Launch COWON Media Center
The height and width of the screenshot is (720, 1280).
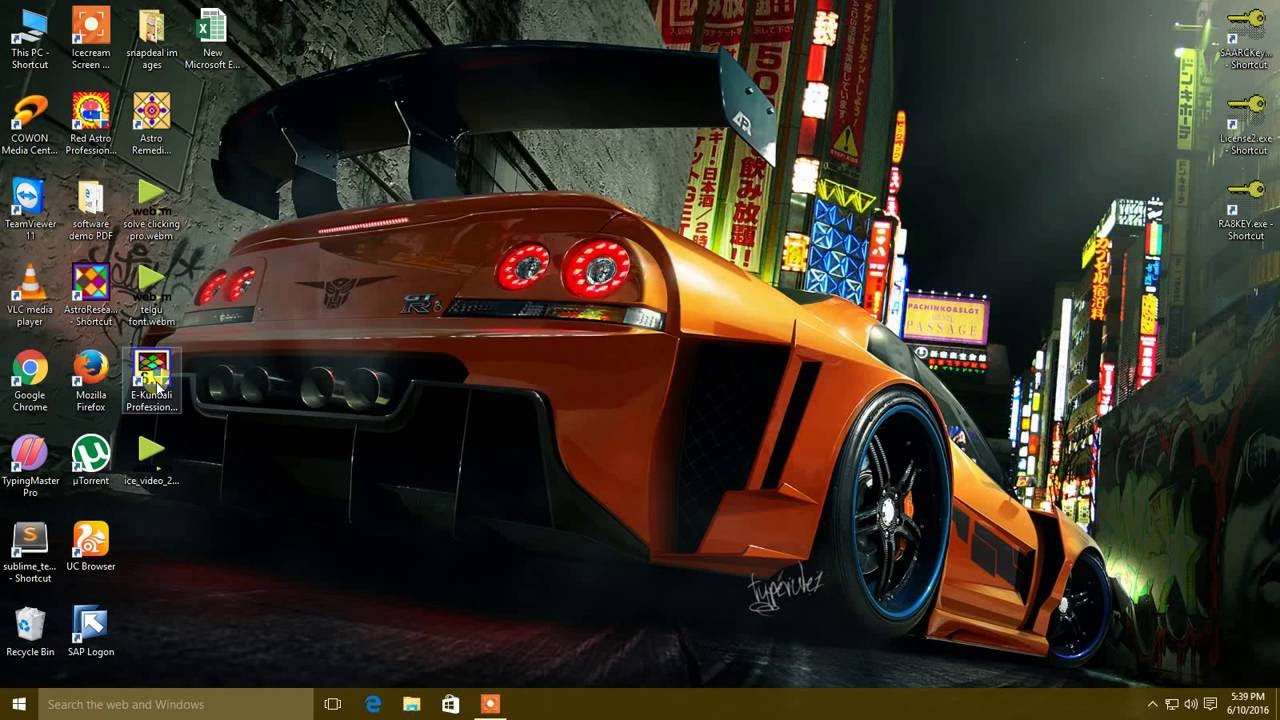30,125
